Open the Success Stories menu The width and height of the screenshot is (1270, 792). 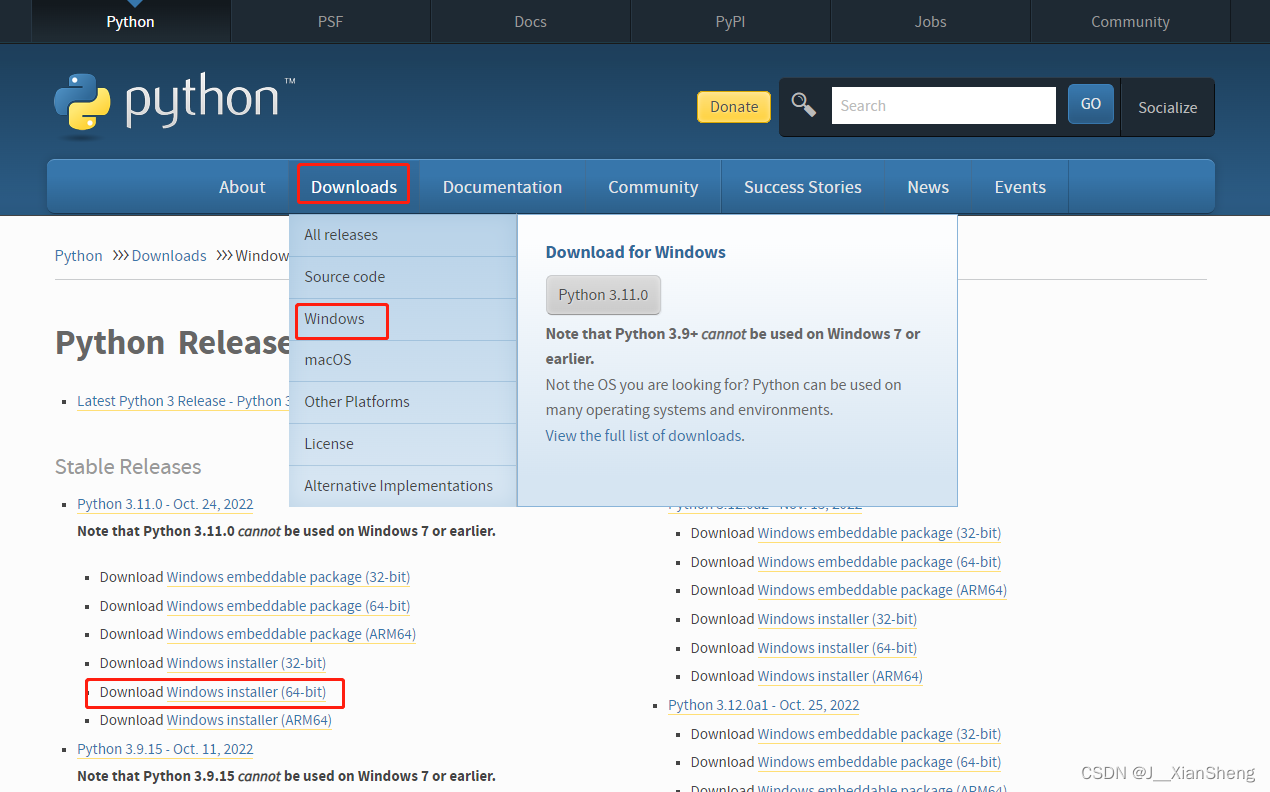coord(803,187)
